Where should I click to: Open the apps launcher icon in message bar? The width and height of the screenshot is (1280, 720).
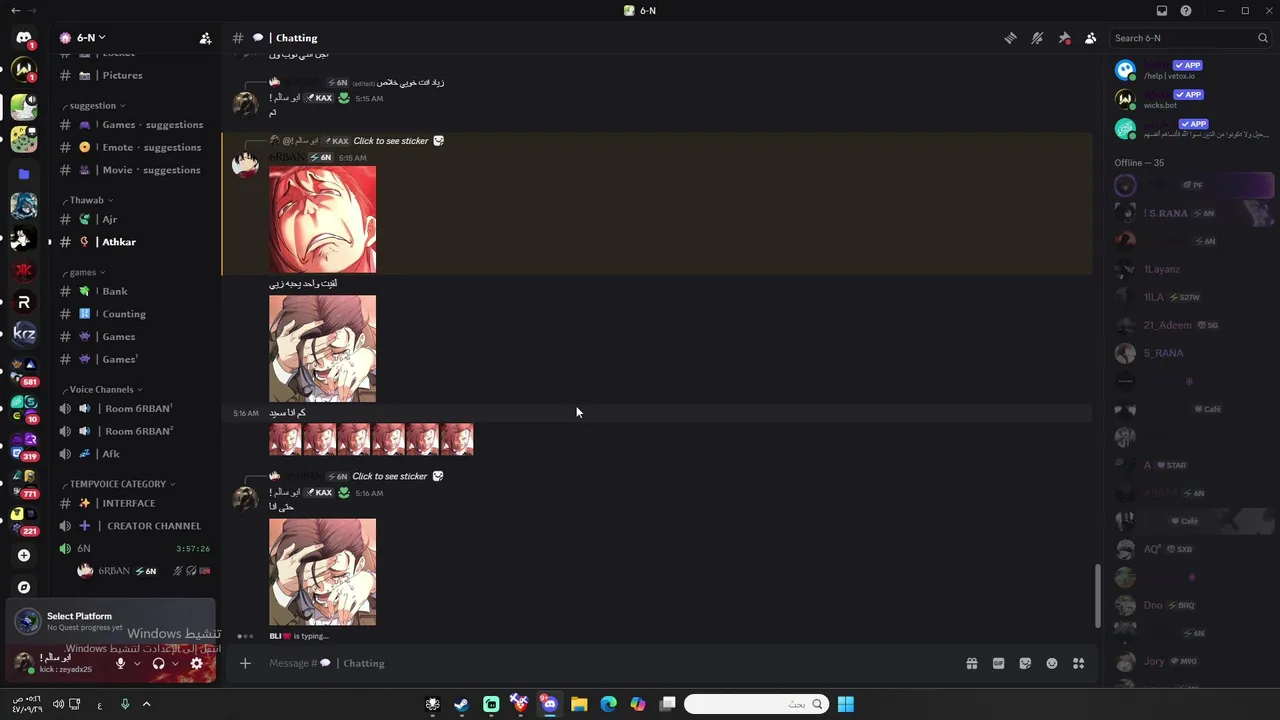1078,663
